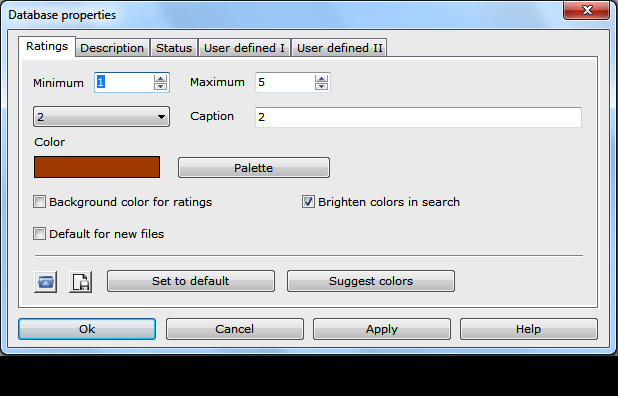Increase the Minimum value with up arrow
The width and height of the screenshot is (618, 396).
160,78
